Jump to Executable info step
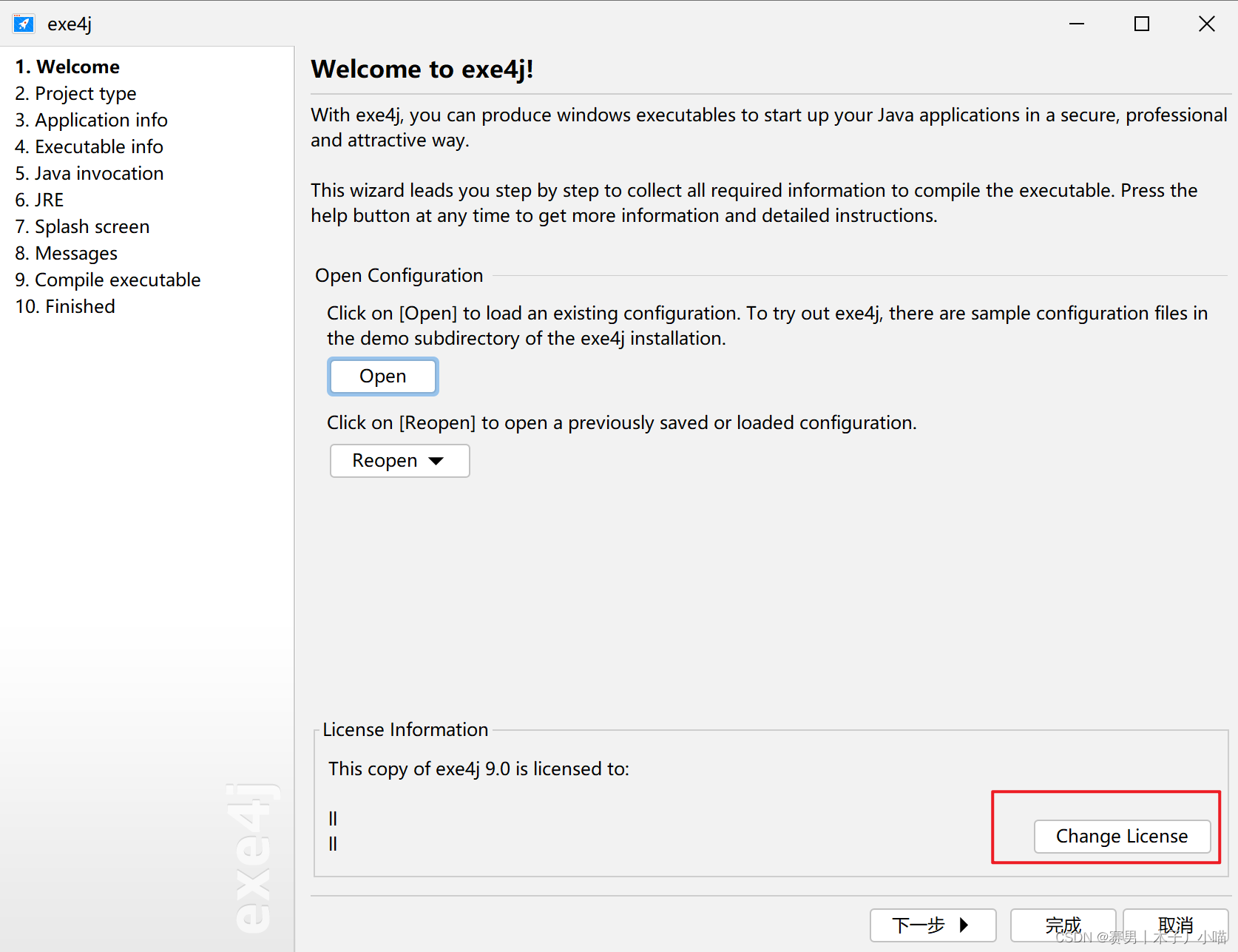The image size is (1238, 952). (x=89, y=146)
